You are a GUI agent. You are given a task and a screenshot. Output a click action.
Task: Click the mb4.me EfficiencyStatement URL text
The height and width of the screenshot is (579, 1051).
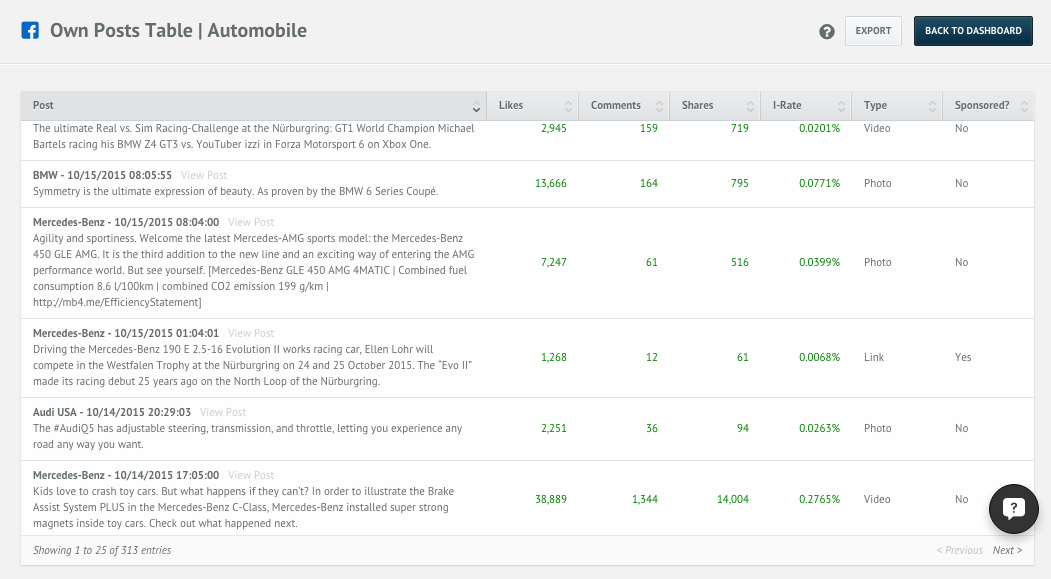pyautogui.click(x=117, y=303)
